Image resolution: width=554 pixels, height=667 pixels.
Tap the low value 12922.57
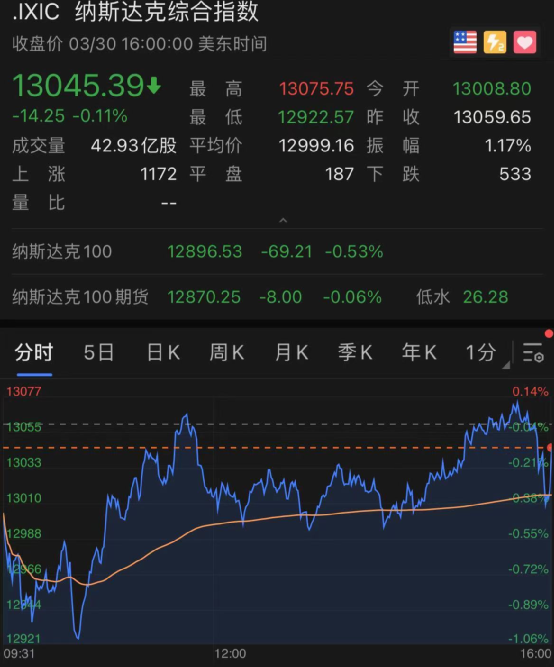(316, 117)
